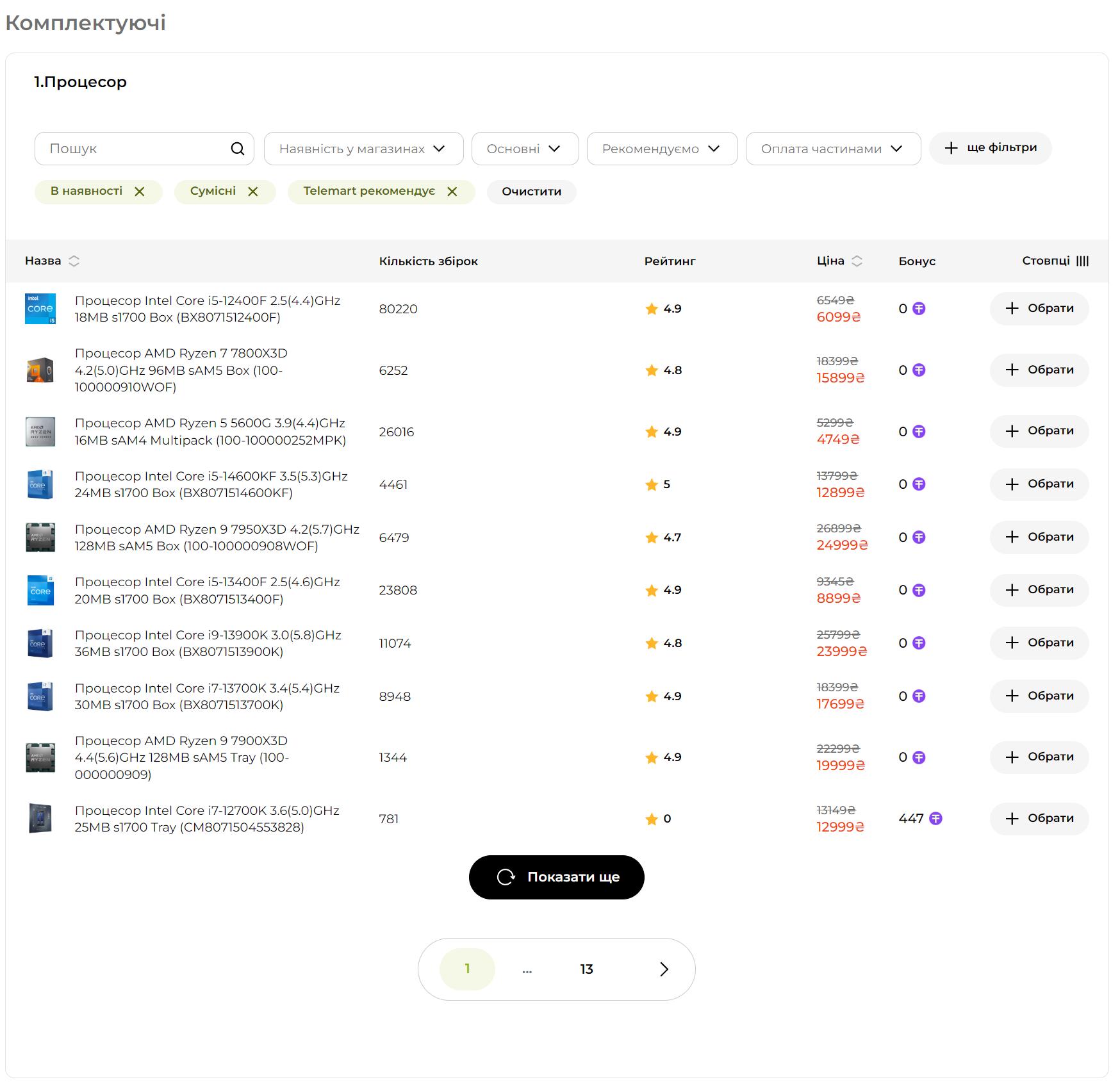1120x1091 pixels.
Task: Click 'Очистити' to clear filters
Action: [x=531, y=192]
